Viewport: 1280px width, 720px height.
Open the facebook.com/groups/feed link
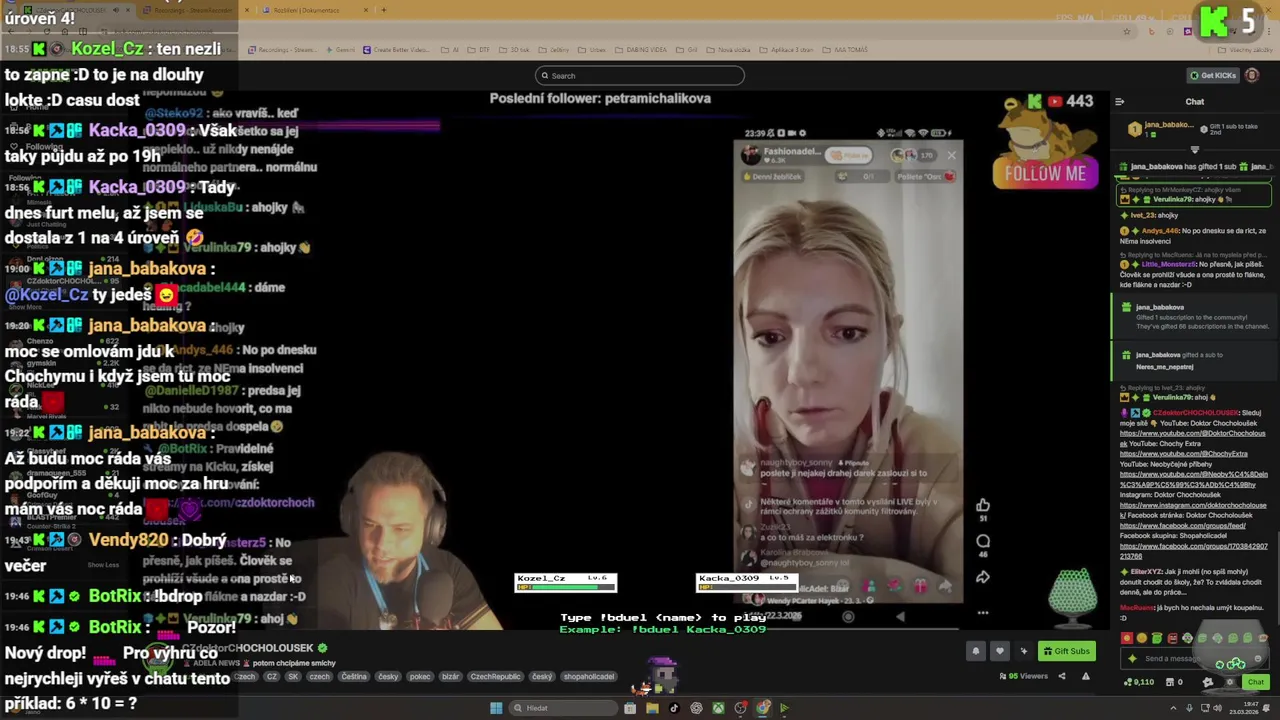click(x=1182, y=526)
